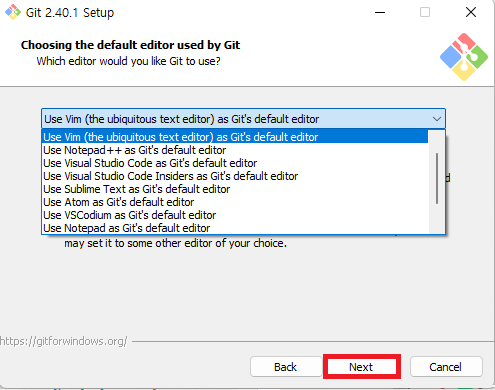This screenshot has width=495, height=390.
Task: Select Use Atom as Git's default editor
Action: [x=235, y=202]
